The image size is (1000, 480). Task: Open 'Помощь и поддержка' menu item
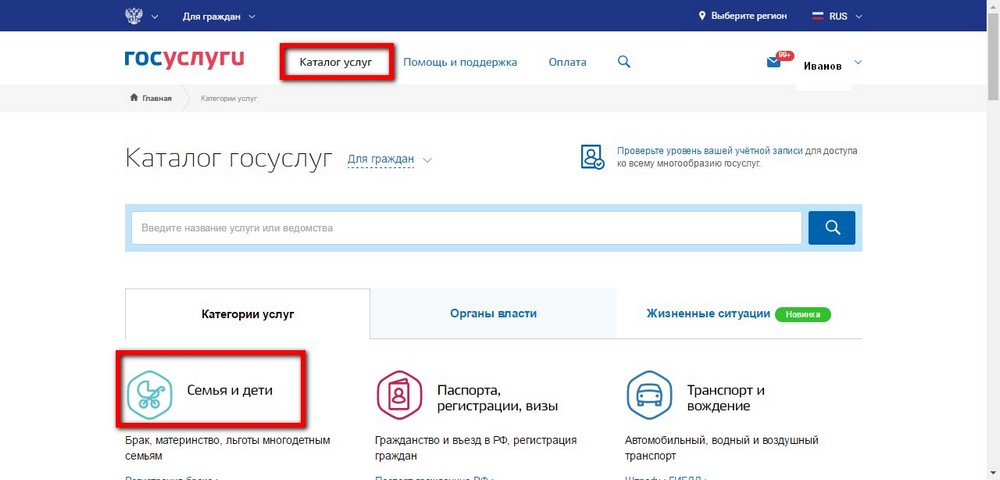(460, 62)
